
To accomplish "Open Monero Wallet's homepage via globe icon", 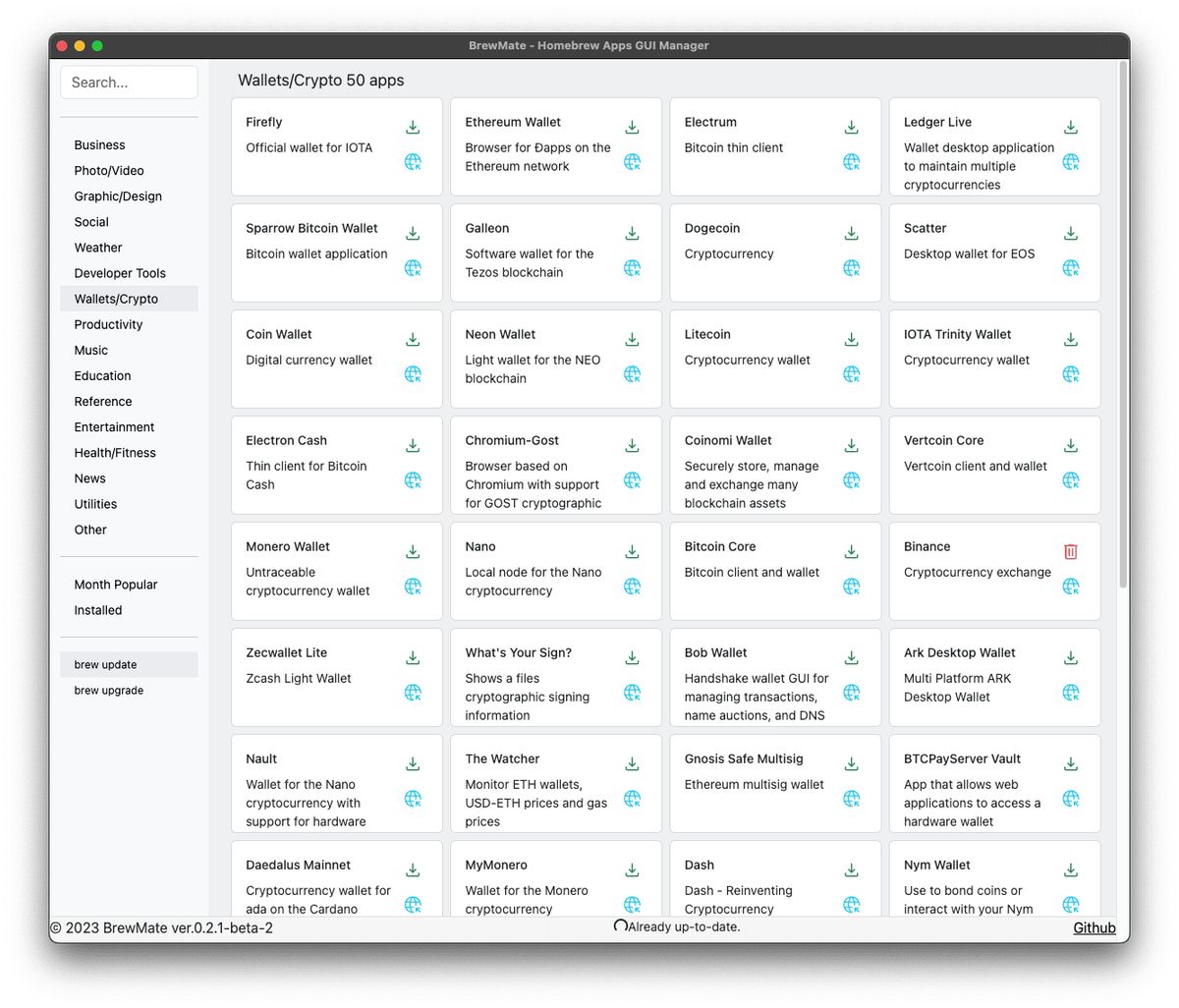I will [413, 587].
